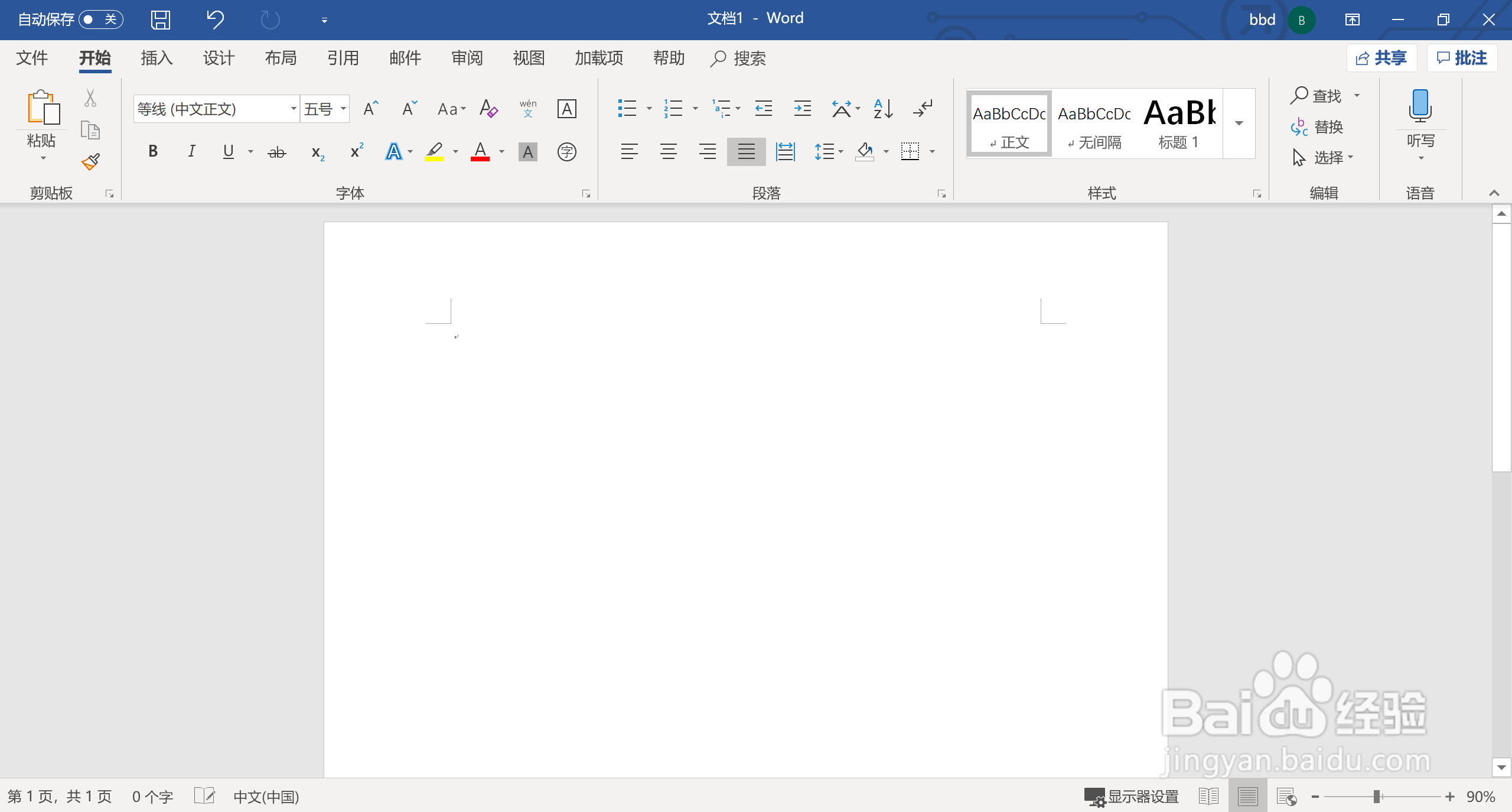1512x812 pixels.
Task: Click the Superscript icon
Action: 356,152
